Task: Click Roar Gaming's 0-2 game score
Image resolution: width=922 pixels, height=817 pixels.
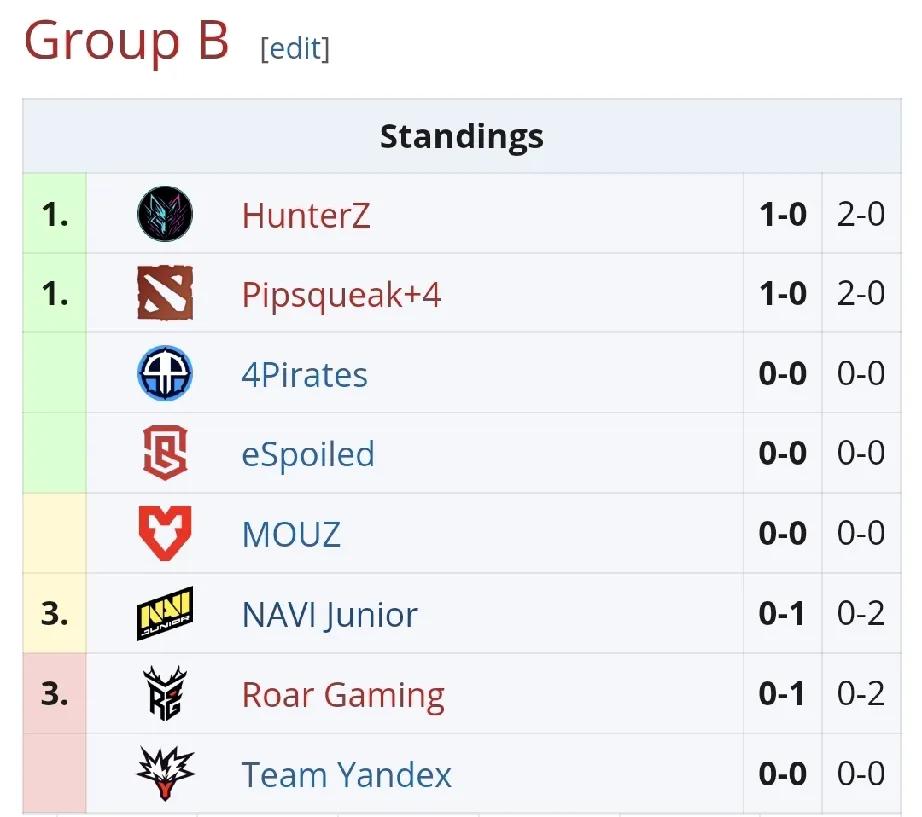Action: [860, 695]
